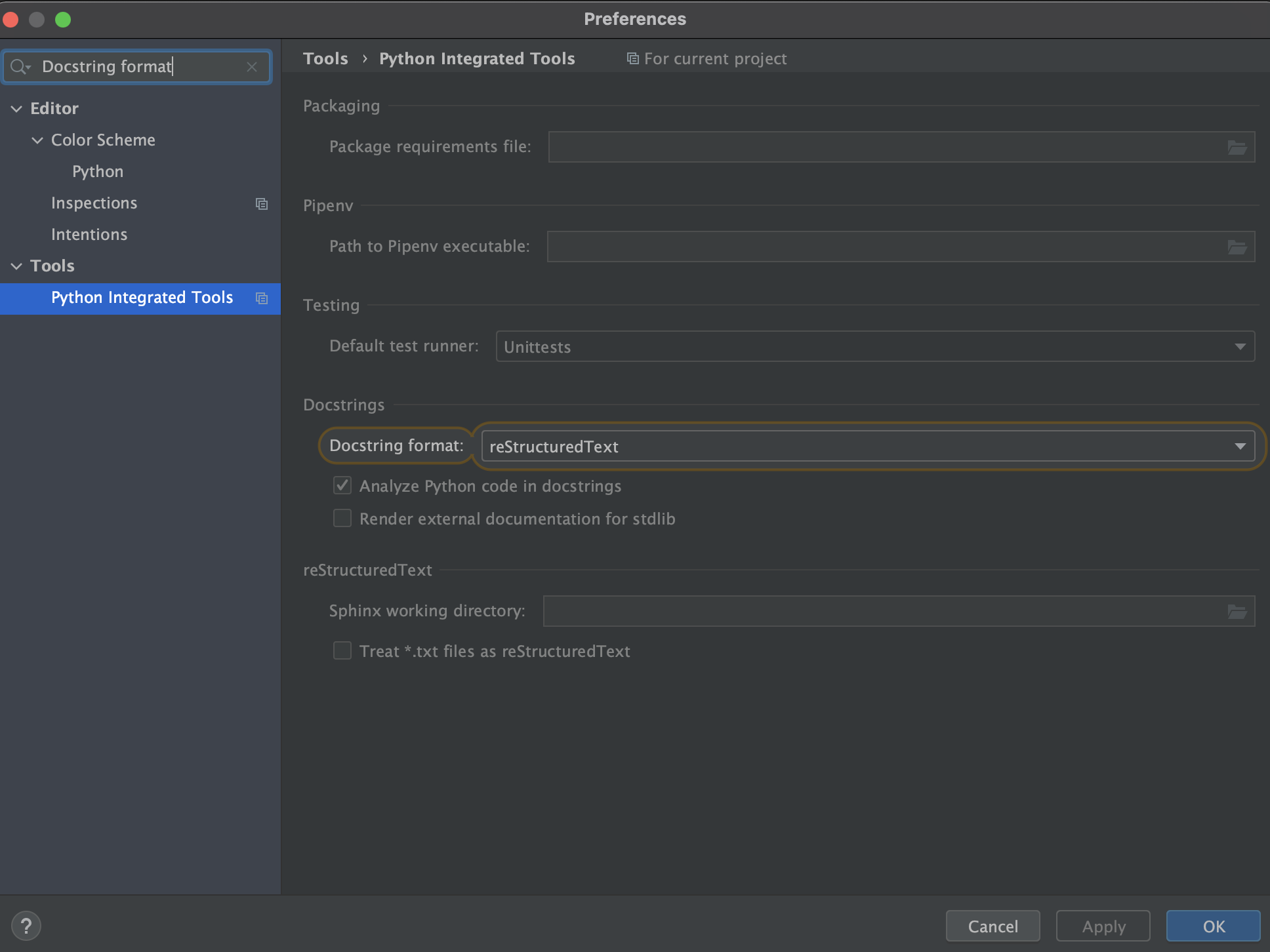The width and height of the screenshot is (1270, 952).
Task: Open the Help question mark icon
Action: coord(27,925)
